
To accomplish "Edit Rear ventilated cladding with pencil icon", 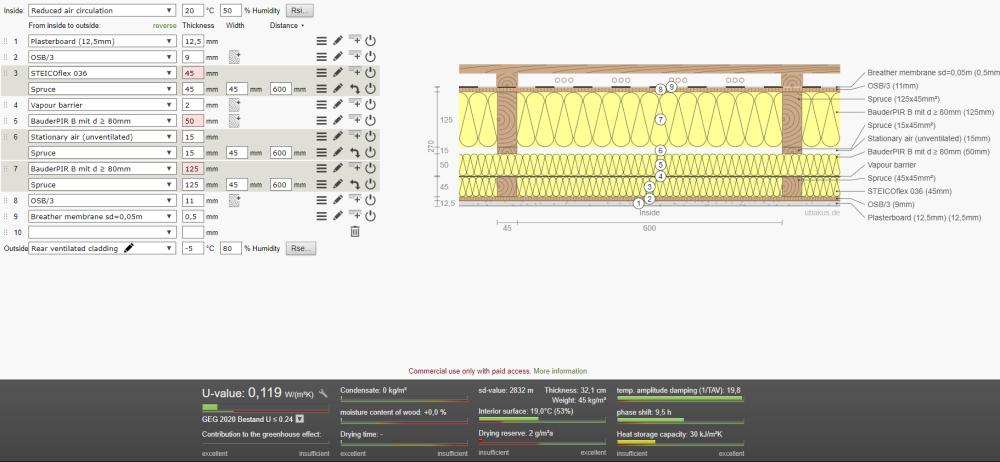I will pyautogui.click(x=129, y=248).
